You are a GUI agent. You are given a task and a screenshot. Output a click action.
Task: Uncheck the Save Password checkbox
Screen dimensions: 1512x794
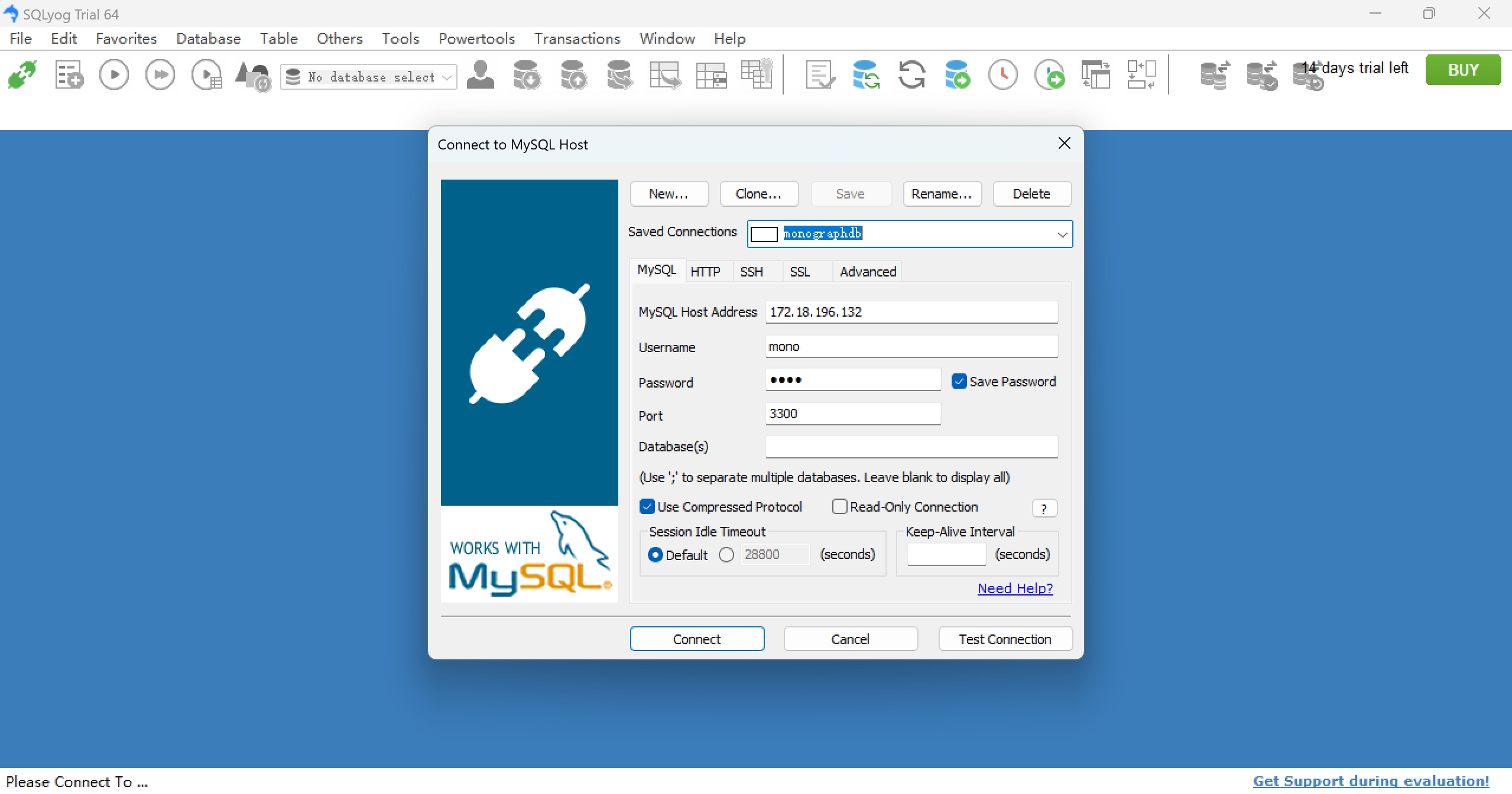[959, 382]
